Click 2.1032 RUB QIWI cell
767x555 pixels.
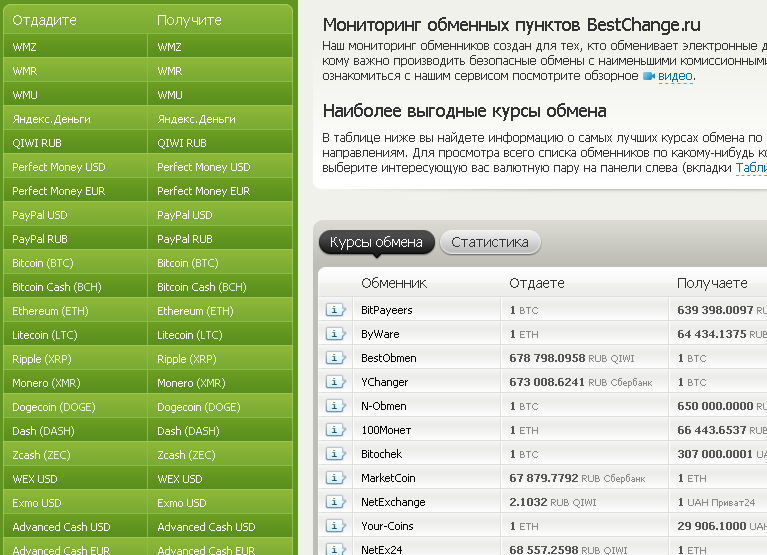584,502
